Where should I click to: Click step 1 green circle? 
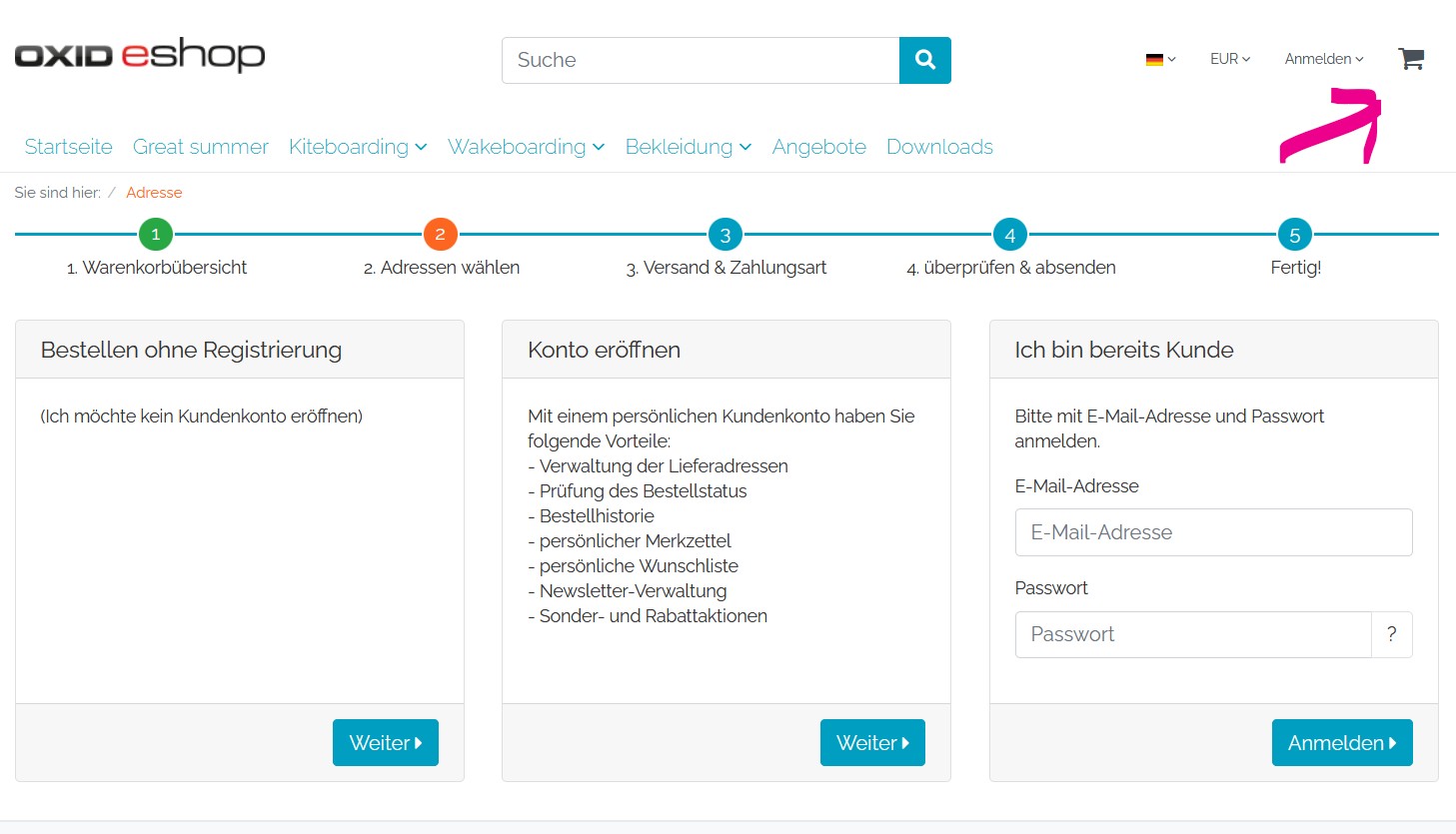pyautogui.click(x=155, y=235)
